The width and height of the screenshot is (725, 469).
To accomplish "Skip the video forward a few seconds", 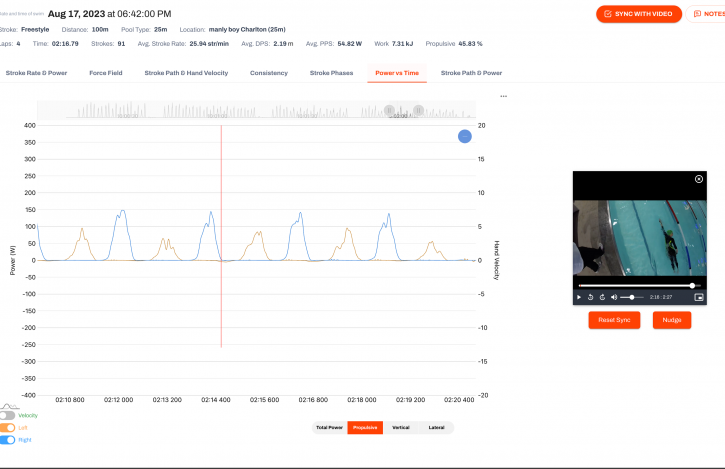I will tap(602, 297).
